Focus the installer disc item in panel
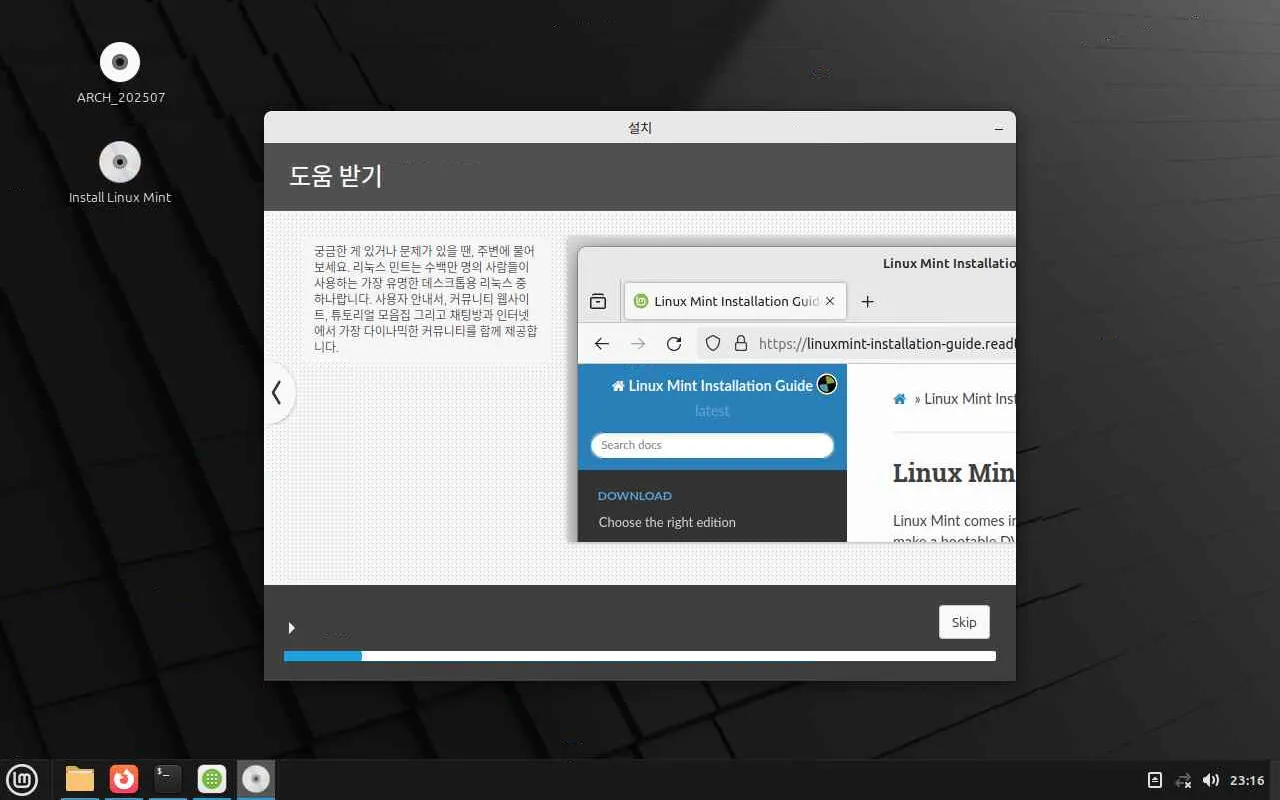This screenshot has width=1280, height=800. tap(256, 779)
